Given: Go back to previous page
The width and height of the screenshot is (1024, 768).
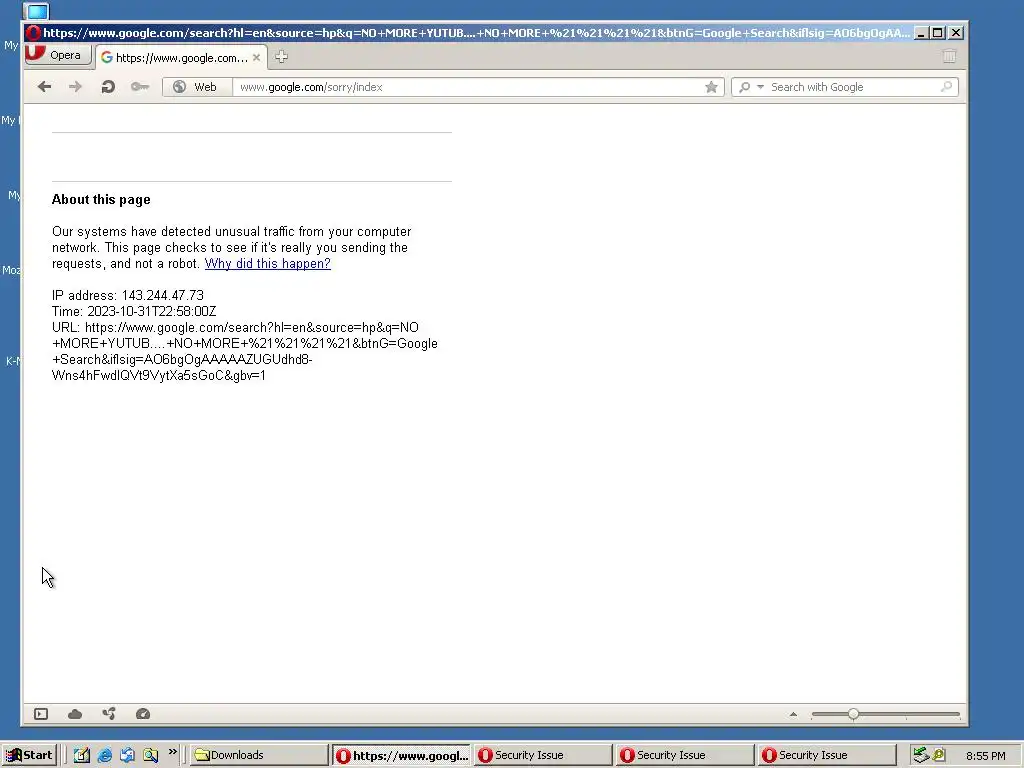Looking at the screenshot, I should click(x=44, y=87).
